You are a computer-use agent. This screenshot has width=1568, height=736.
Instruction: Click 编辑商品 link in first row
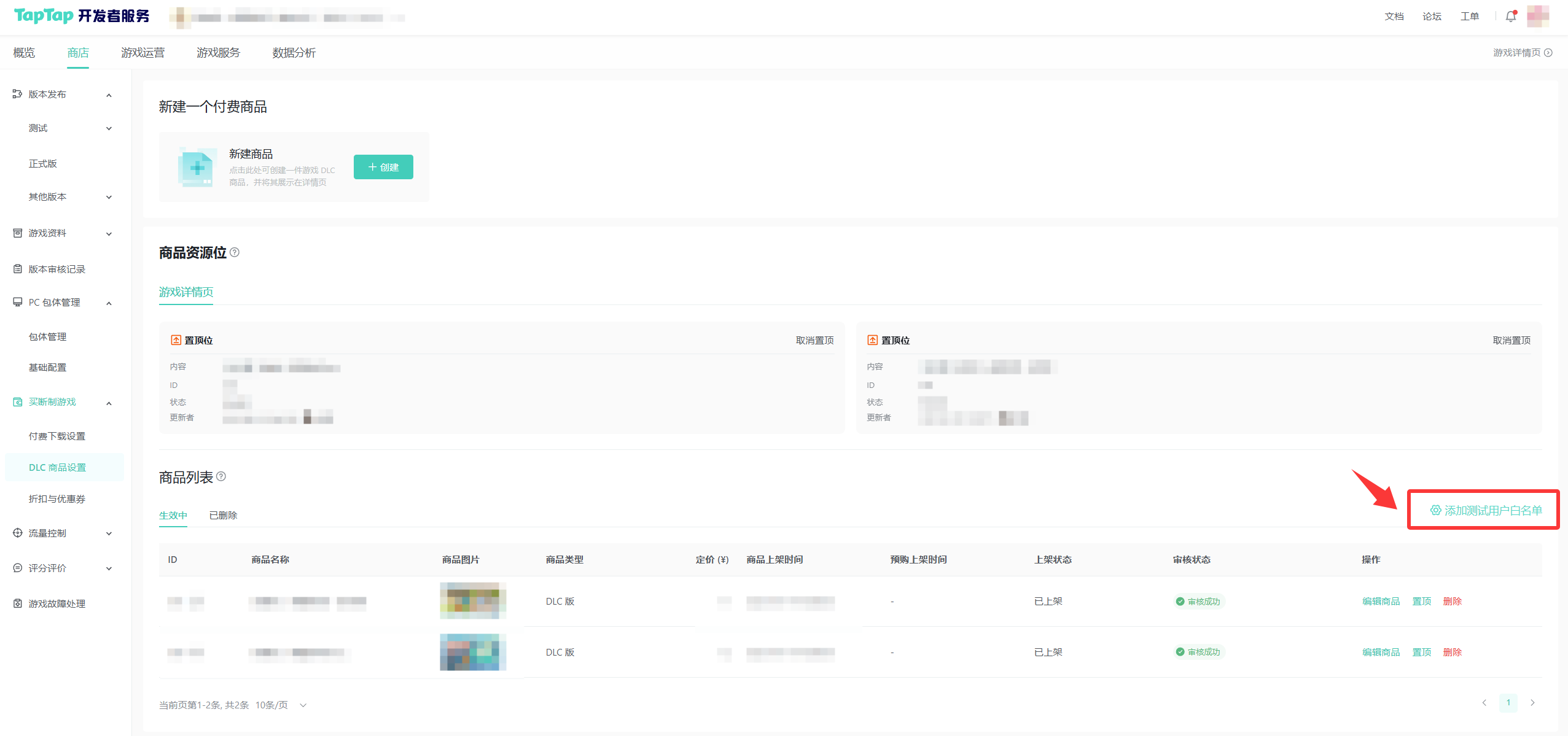tap(1381, 601)
